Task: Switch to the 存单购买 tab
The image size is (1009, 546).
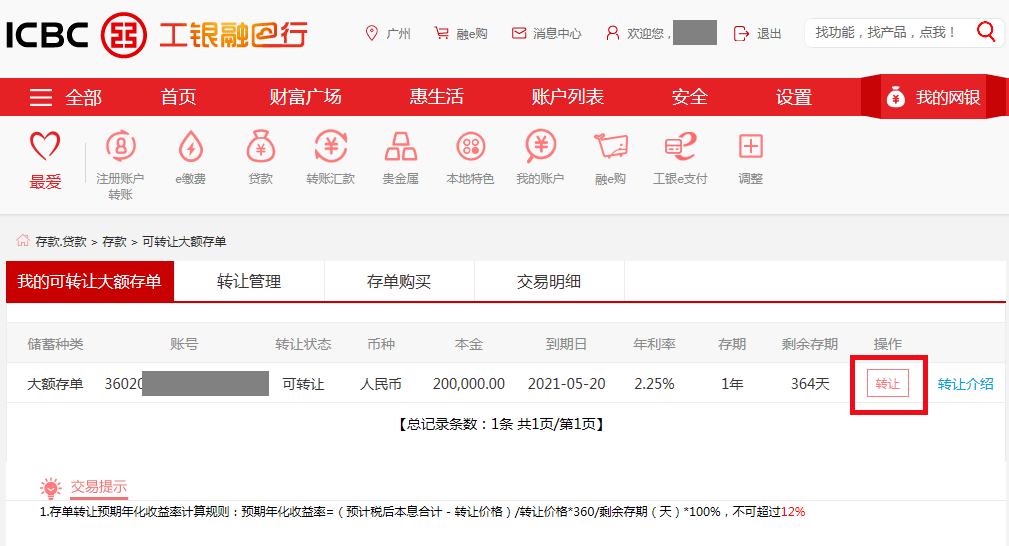Action: point(399,281)
